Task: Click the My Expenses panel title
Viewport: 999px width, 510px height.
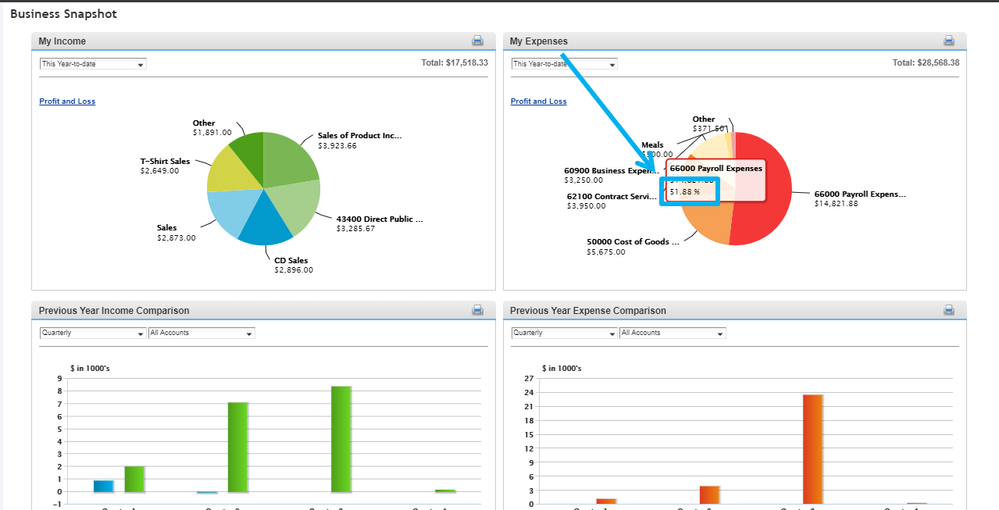Action: click(538, 41)
